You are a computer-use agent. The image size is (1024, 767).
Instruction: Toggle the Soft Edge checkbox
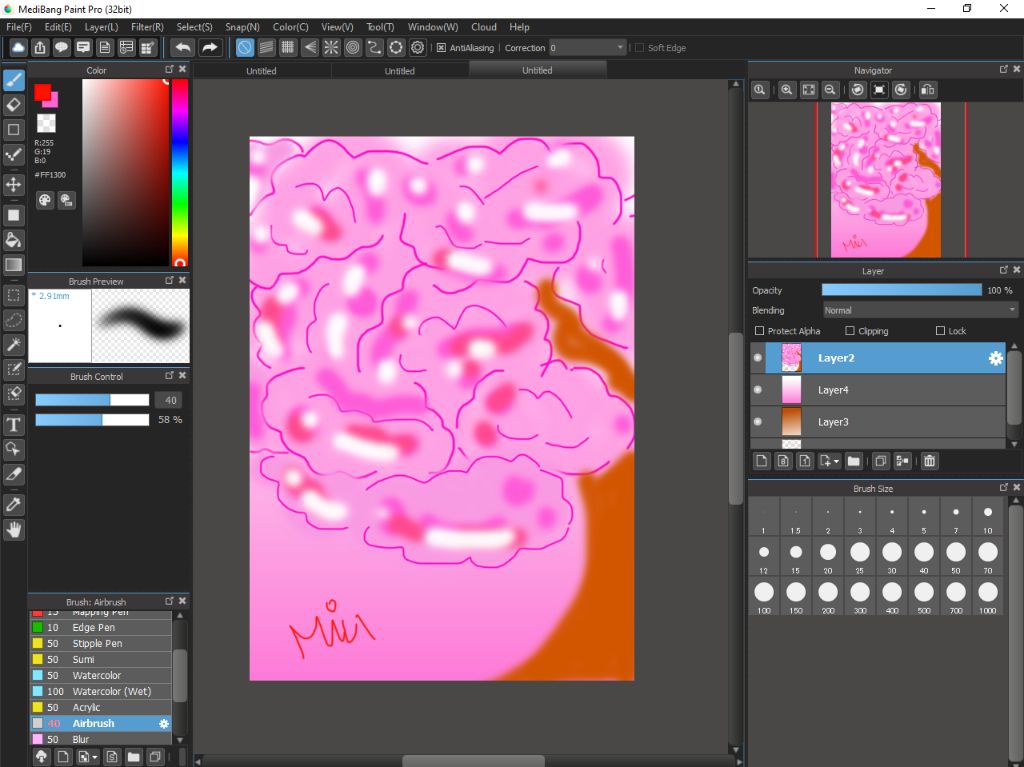pyautogui.click(x=639, y=48)
